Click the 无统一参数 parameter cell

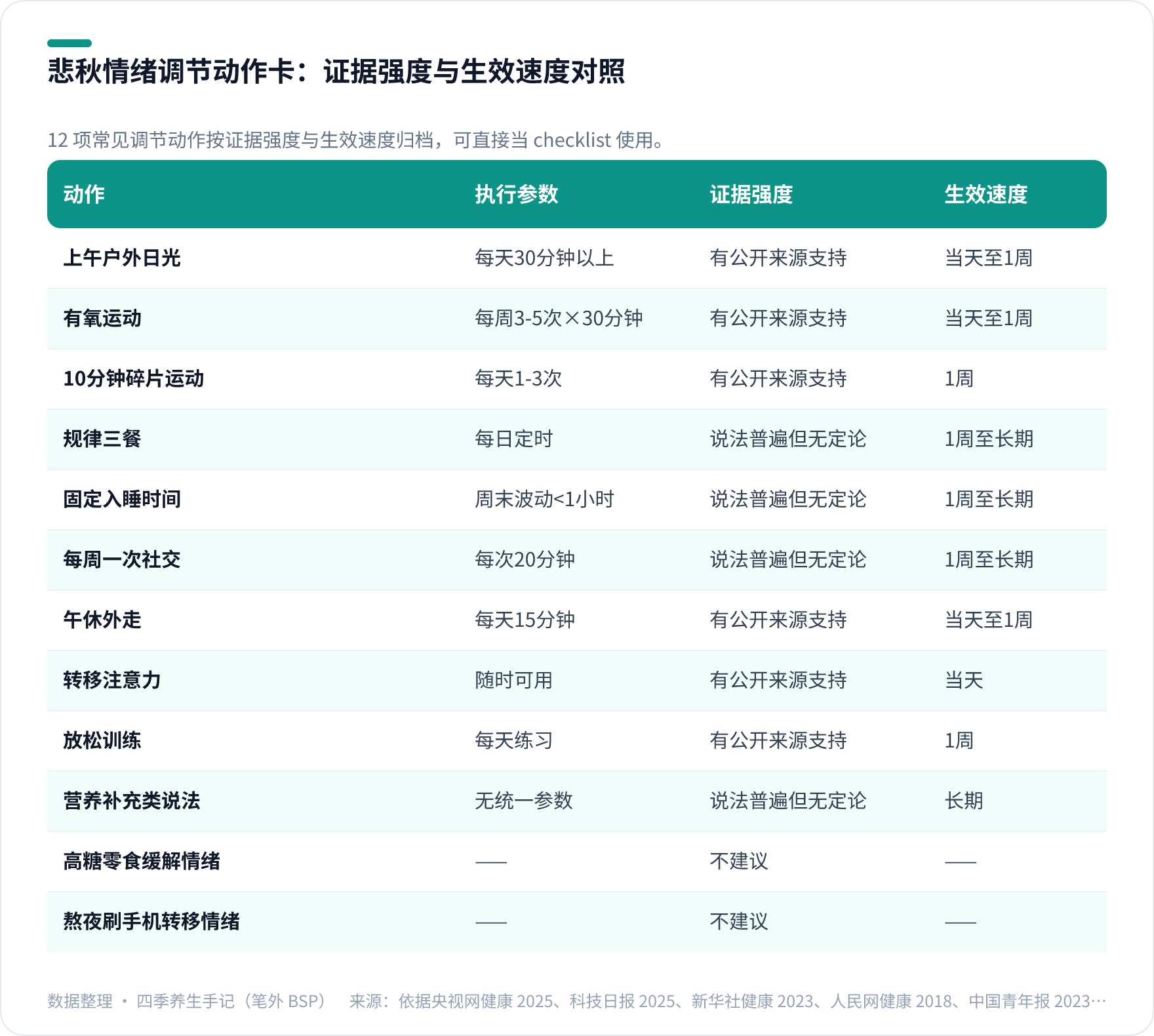click(x=524, y=801)
